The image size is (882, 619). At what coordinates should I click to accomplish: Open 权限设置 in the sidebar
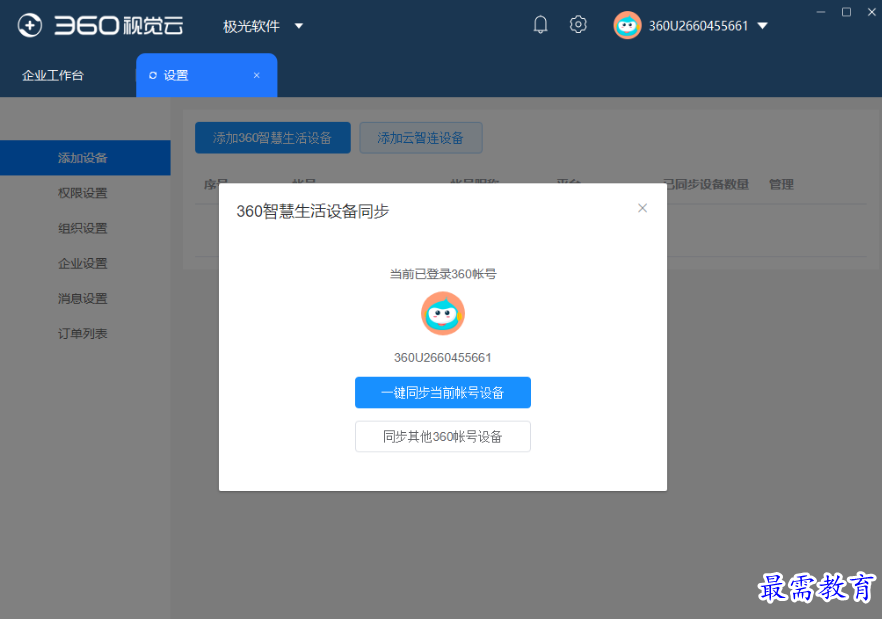pyautogui.click(x=85, y=193)
